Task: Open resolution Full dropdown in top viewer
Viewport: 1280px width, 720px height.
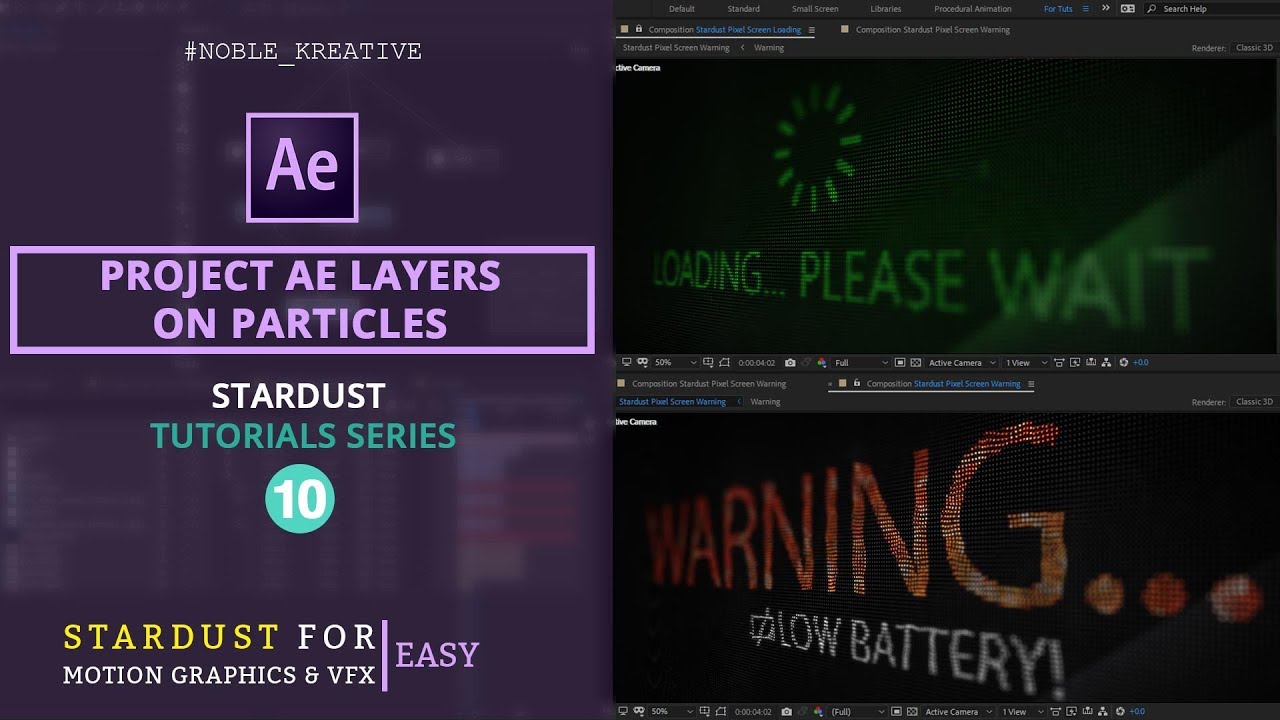Action: [860, 363]
